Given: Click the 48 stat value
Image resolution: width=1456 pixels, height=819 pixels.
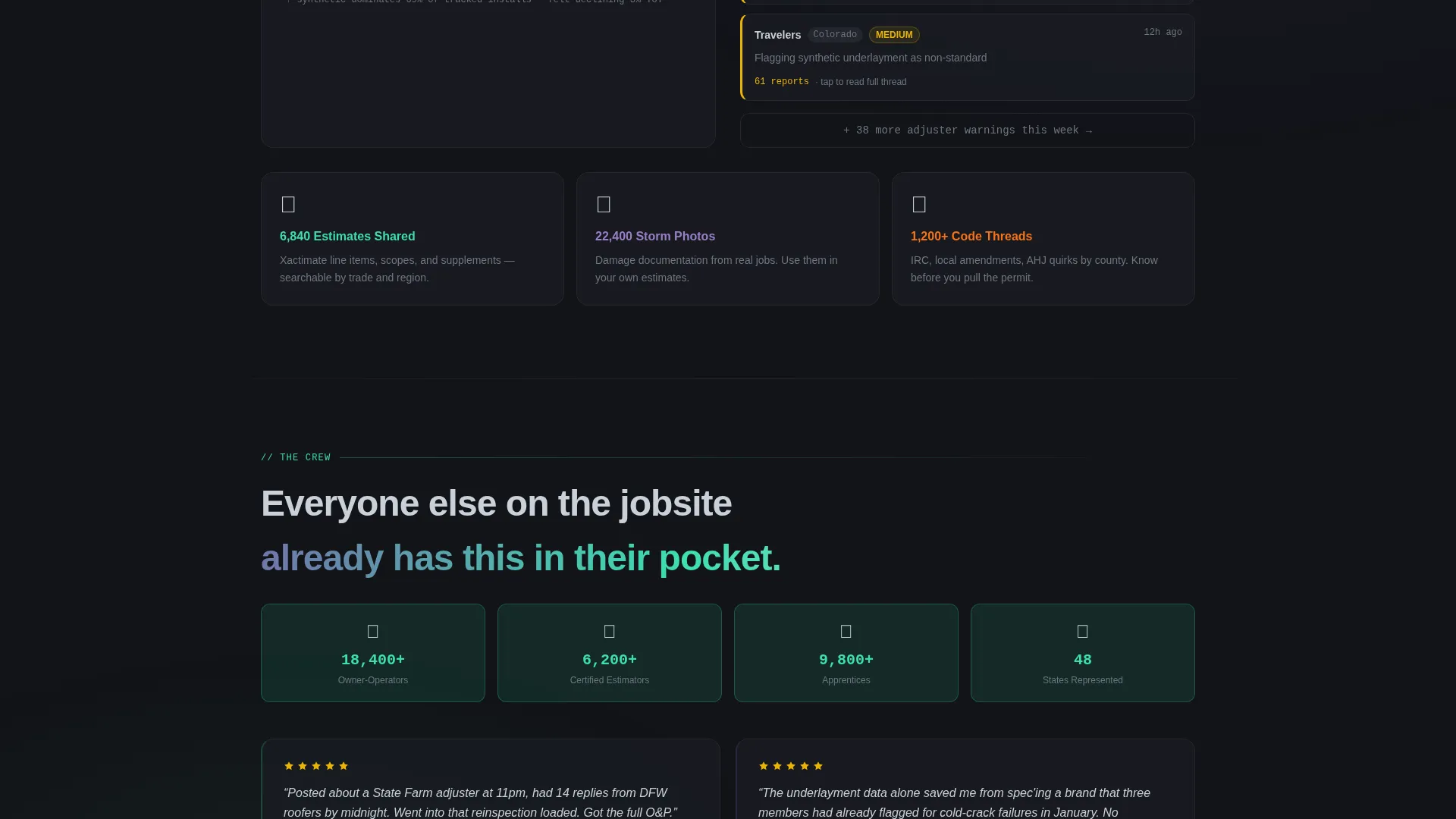Looking at the screenshot, I should (1083, 660).
